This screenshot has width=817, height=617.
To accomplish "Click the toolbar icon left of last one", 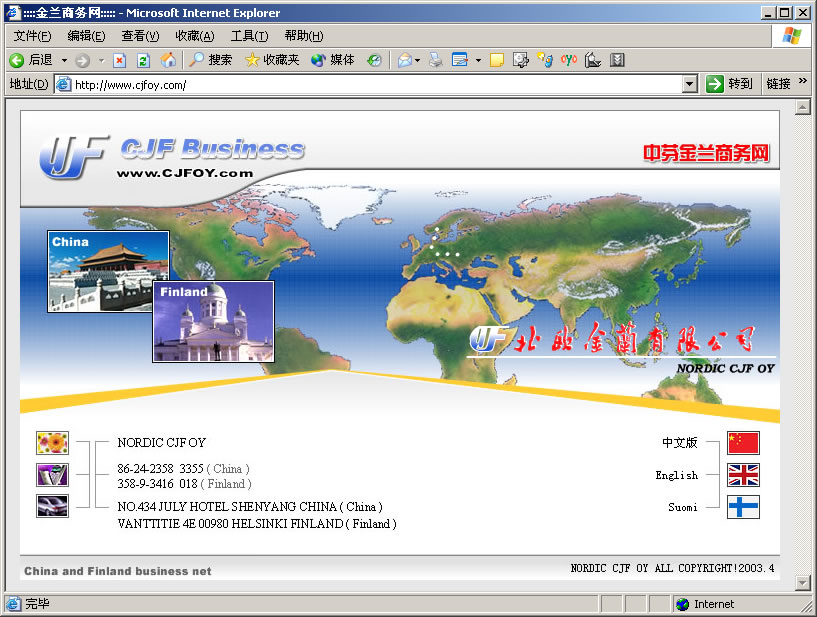I will tap(592, 60).
